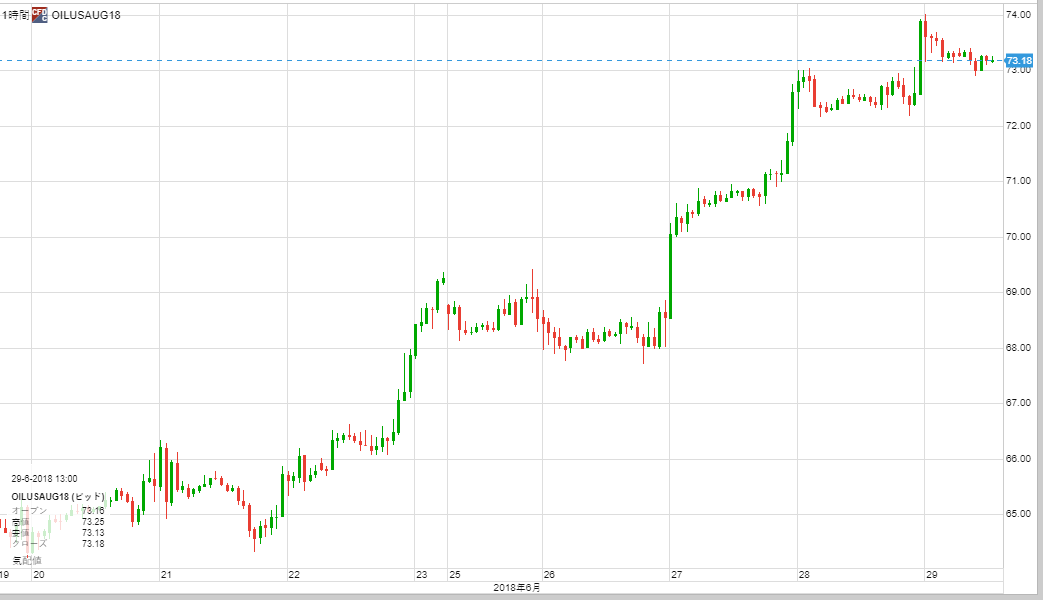
Task: Click the OILUSAUG18 (ビッド) info header
Action: (x=58, y=497)
